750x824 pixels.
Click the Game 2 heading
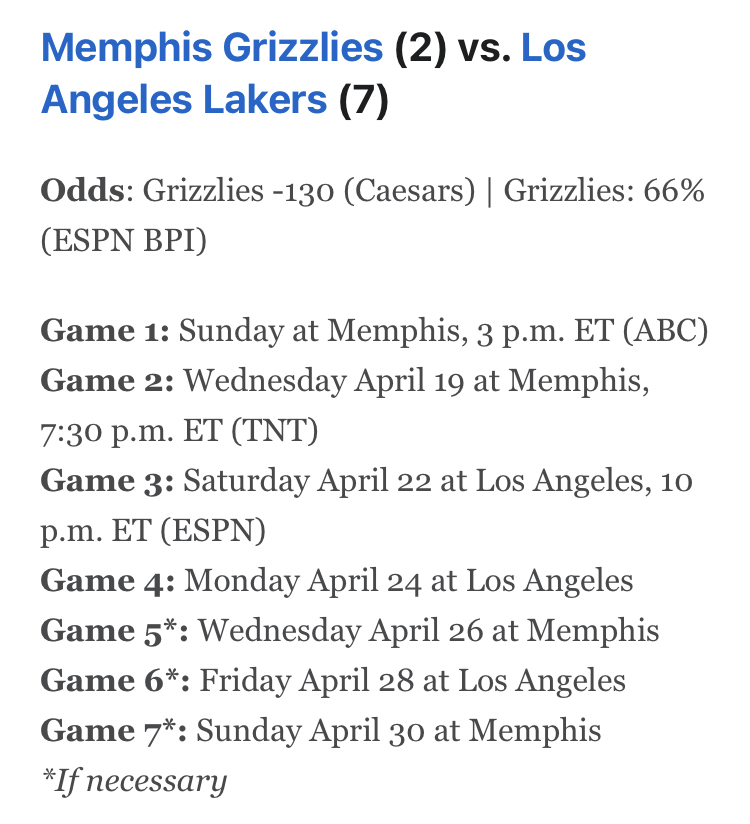[107, 380]
